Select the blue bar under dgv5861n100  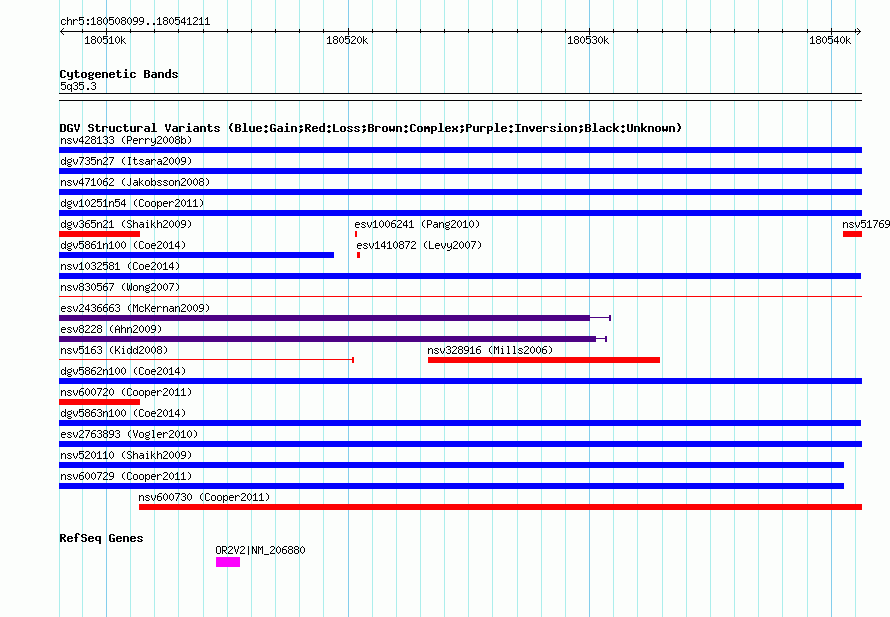coord(196,255)
